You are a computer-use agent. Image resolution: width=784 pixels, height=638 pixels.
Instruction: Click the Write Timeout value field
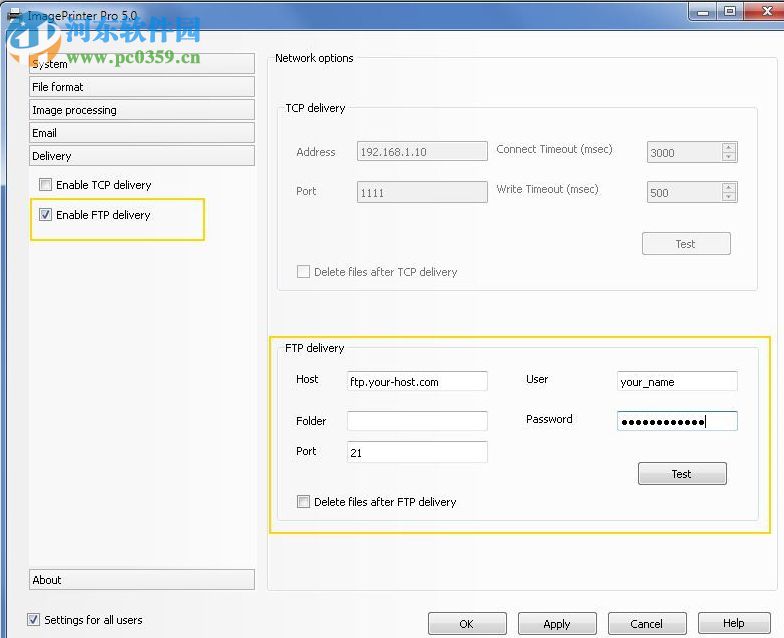[684, 192]
